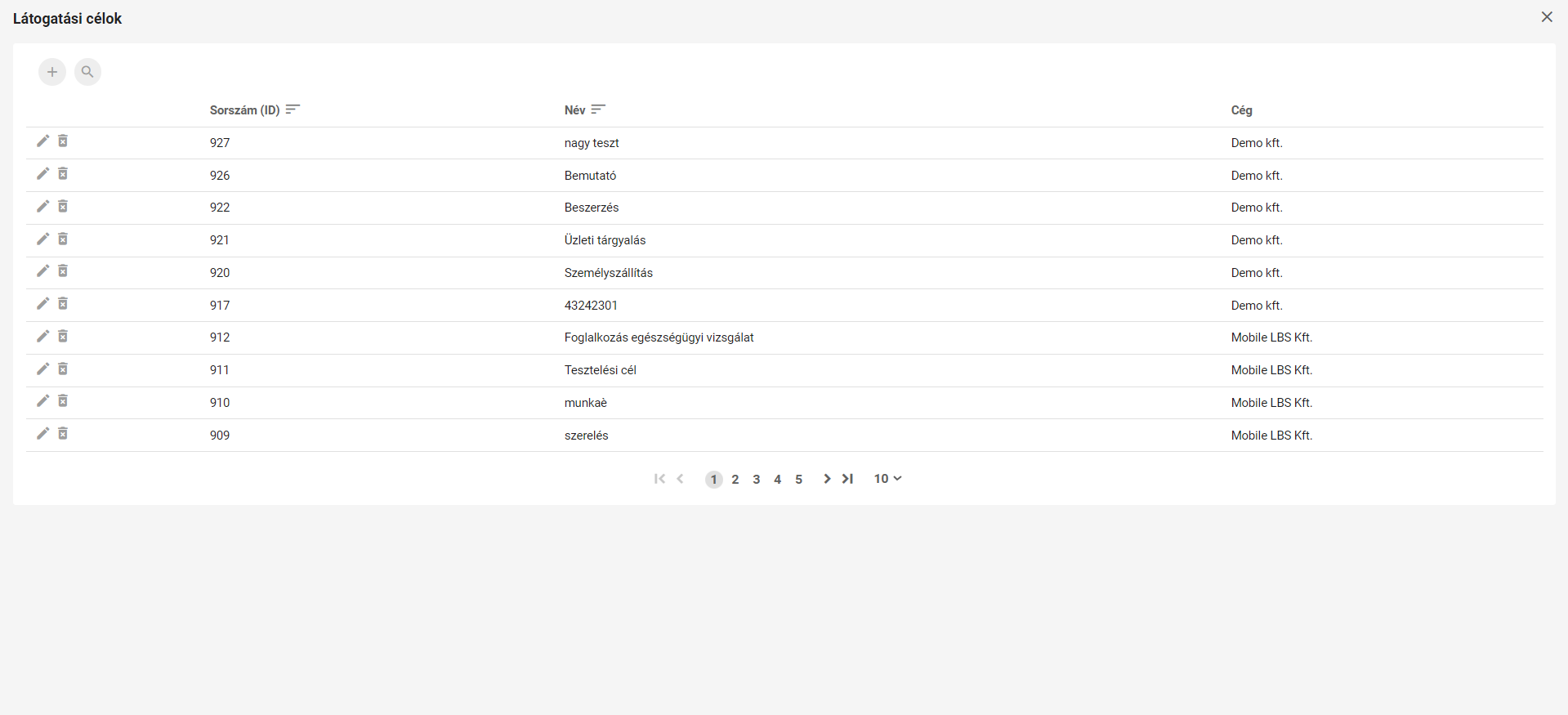The height and width of the screenshot is (715, 1568).
Task: Delete the 'Üzleti tárgyalás' row
Action: pos(63,239)
